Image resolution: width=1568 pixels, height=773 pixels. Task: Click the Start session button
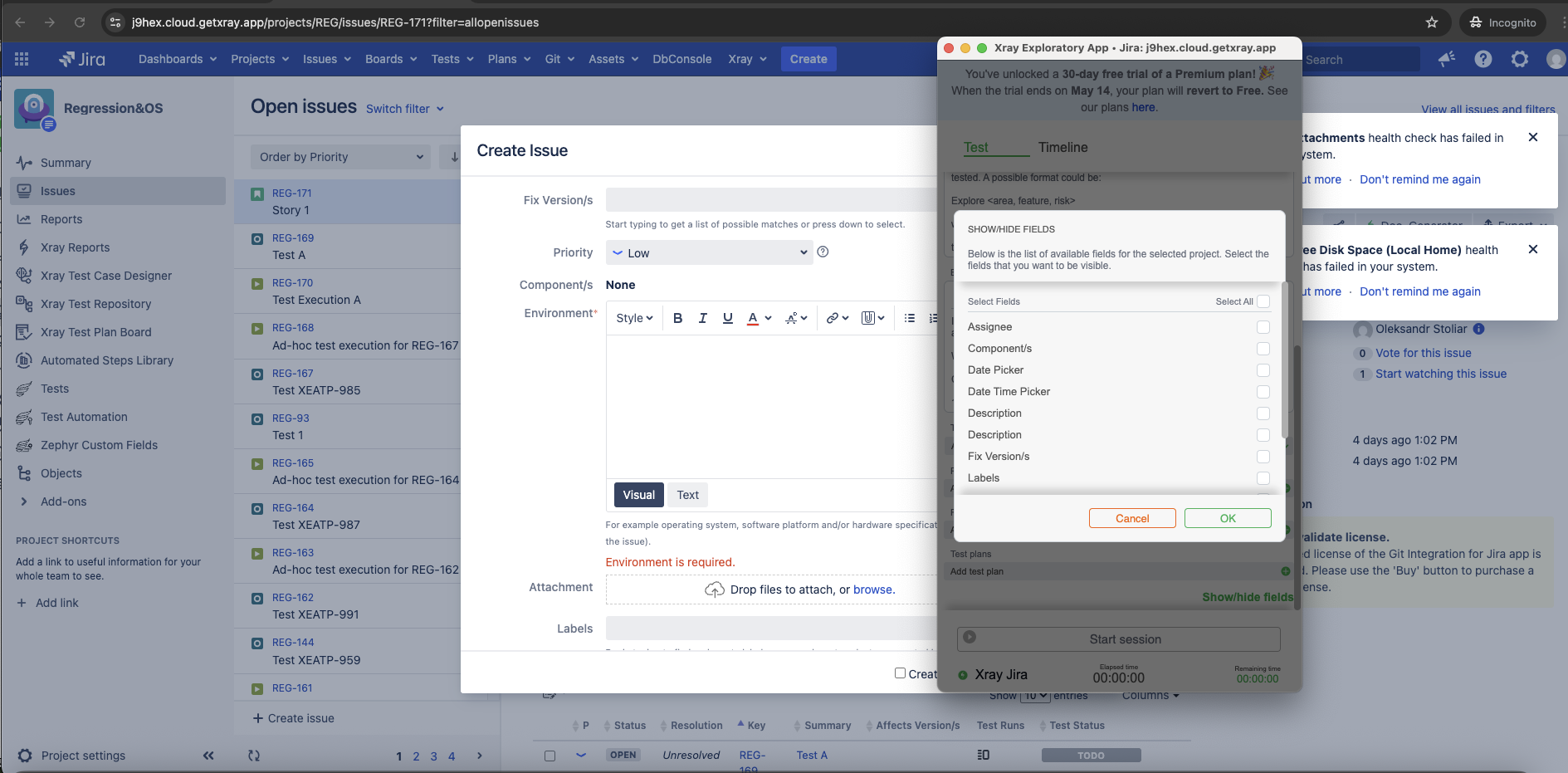(1119, 639)
